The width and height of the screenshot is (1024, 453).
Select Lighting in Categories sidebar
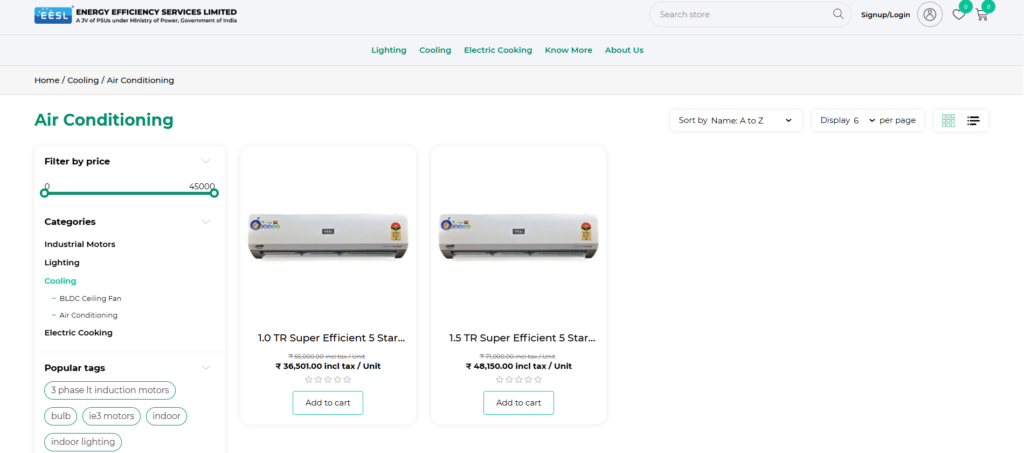(x=62, y=262)
